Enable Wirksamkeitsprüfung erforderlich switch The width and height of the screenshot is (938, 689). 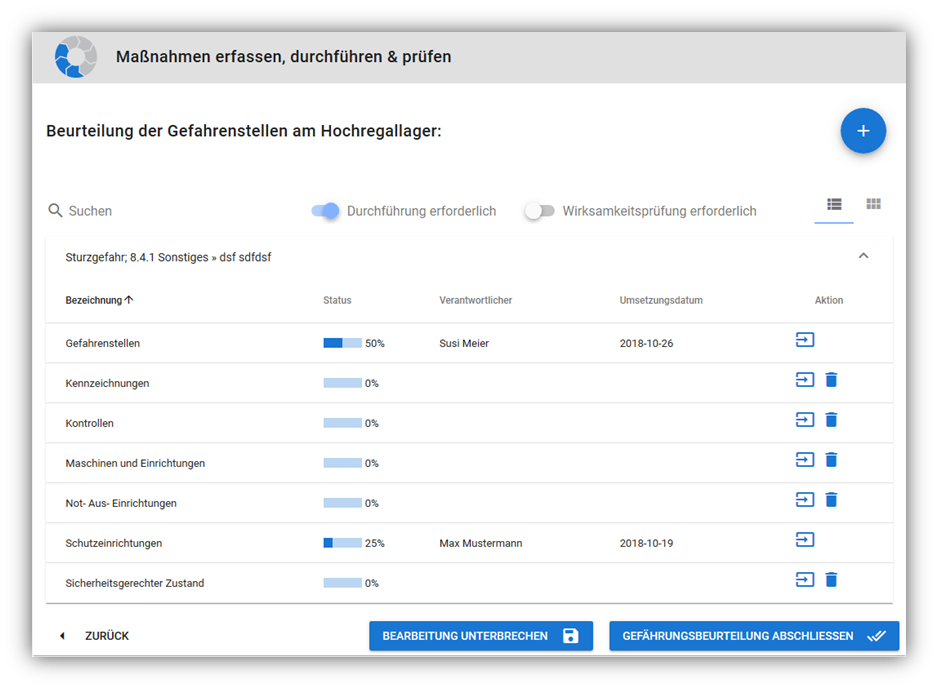click(539, 211)
